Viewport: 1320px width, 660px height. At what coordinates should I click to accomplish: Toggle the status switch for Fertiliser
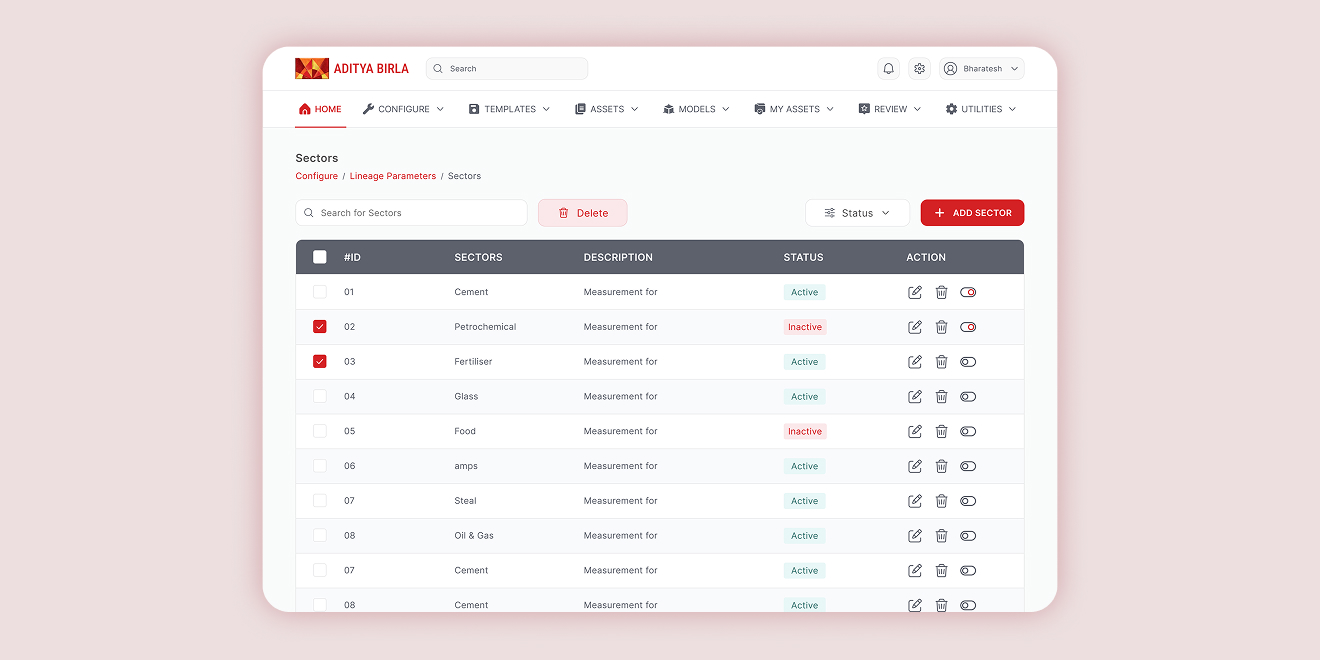pyautogui.click(x=968, y=362)
